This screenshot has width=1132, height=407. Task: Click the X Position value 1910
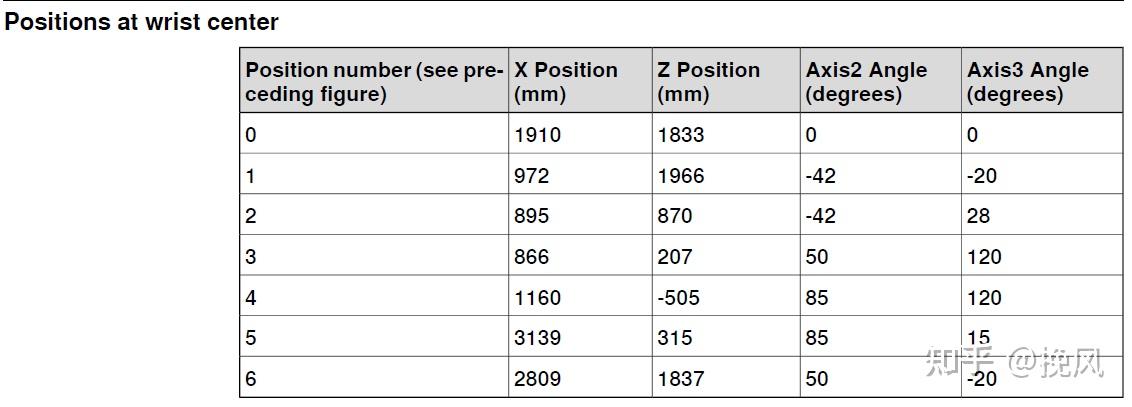(x=538, y=135)
